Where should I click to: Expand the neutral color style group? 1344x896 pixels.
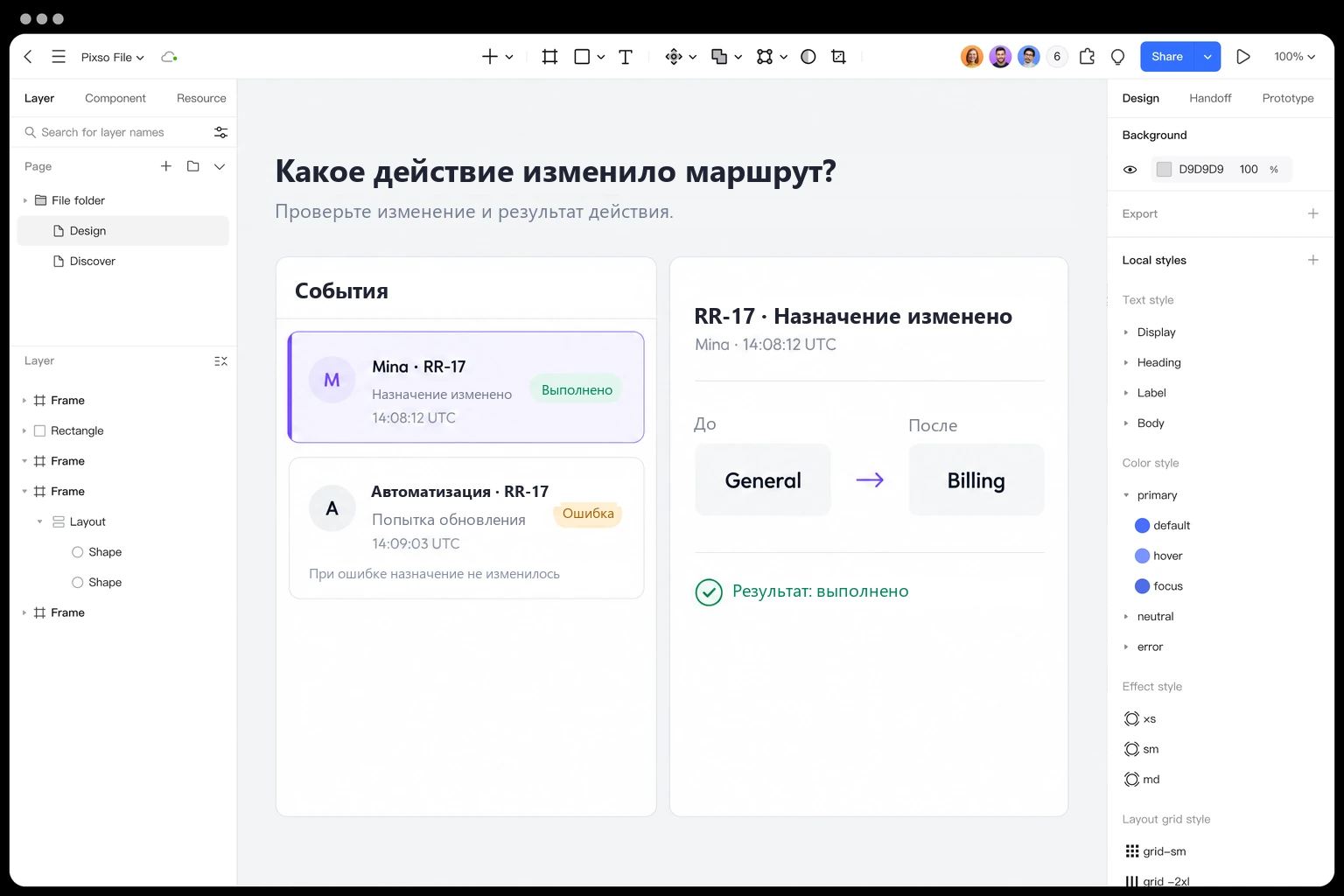[1126, 617]
